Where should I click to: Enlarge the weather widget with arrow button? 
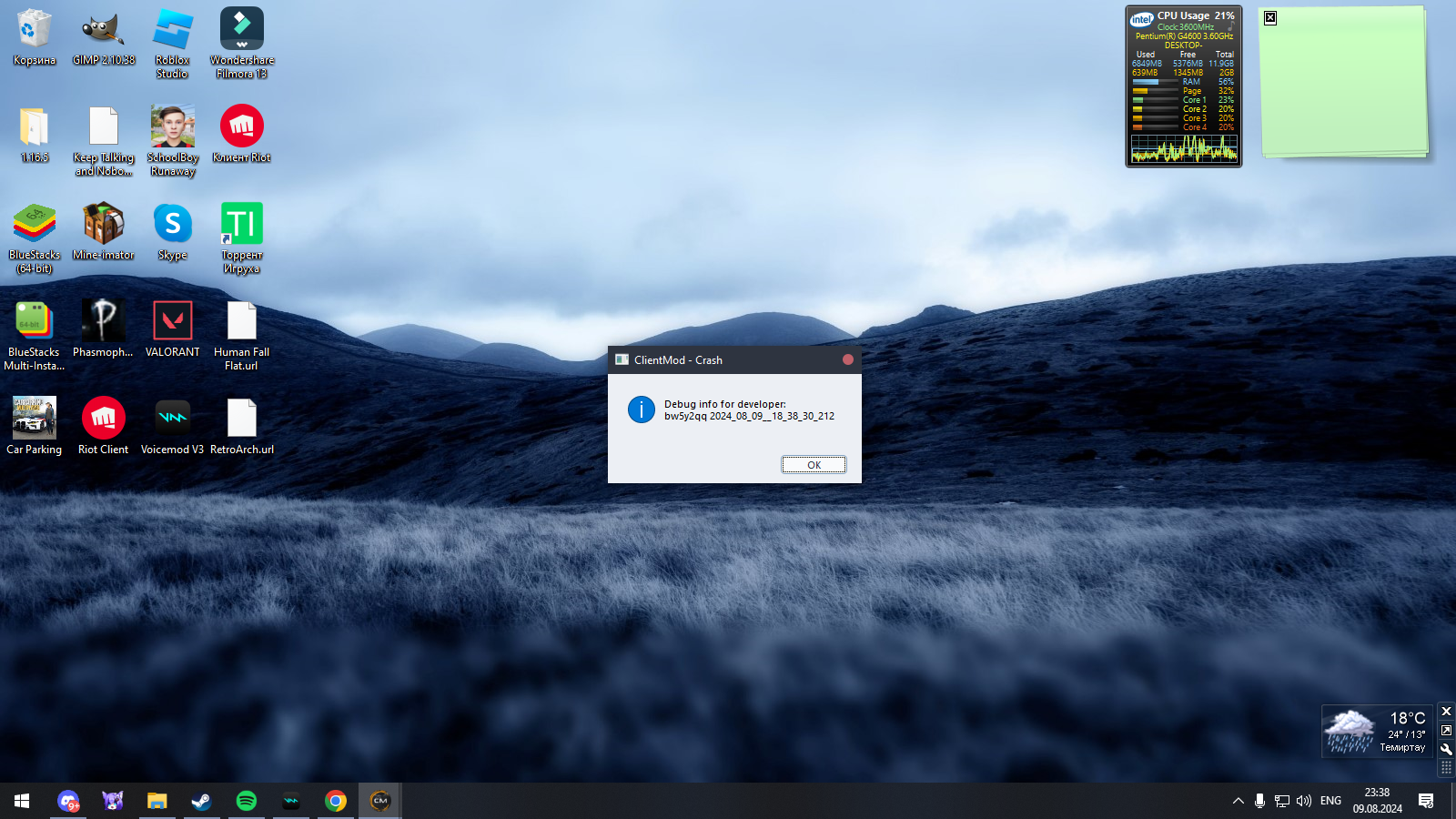pyautogui.click(x=1446, y=730)
